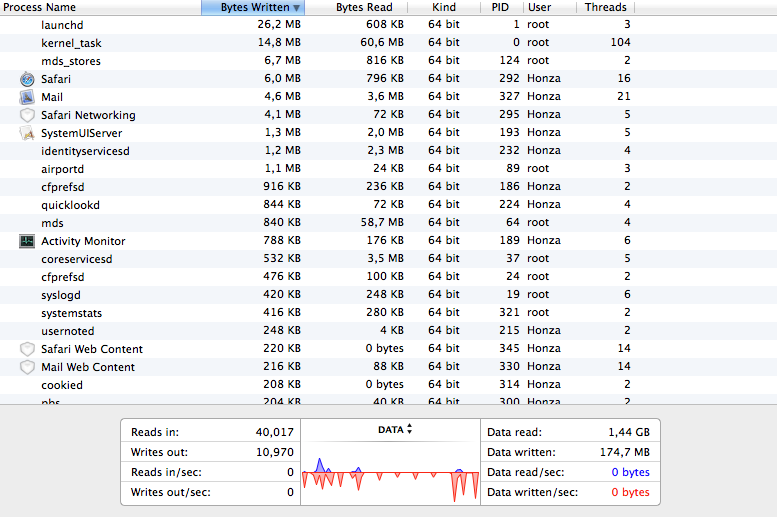Click the SystemUIServer icon
Viewport: 777px width, 517px height.
coord(27,133)
